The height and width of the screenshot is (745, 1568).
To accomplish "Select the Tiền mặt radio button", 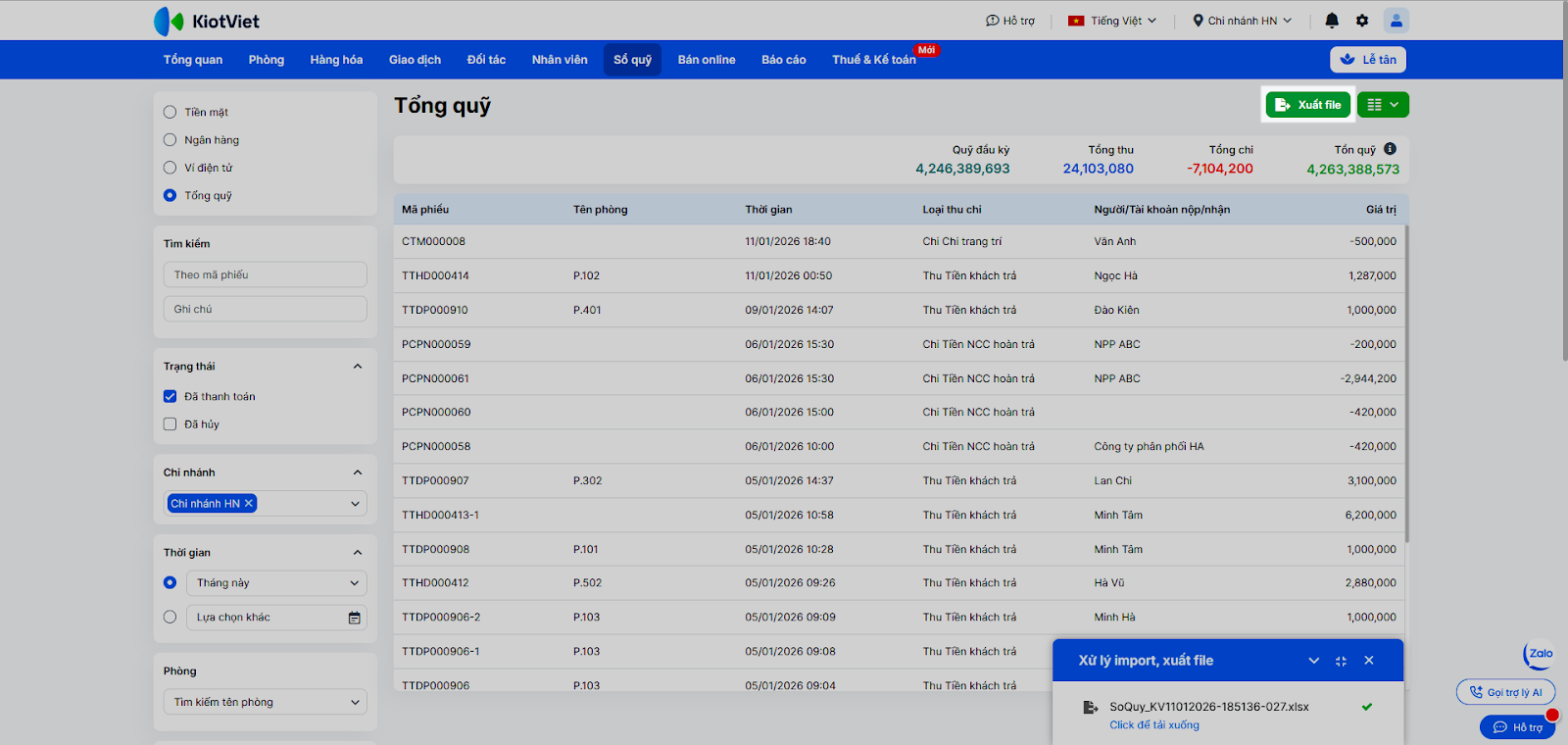I will (171, 112).
